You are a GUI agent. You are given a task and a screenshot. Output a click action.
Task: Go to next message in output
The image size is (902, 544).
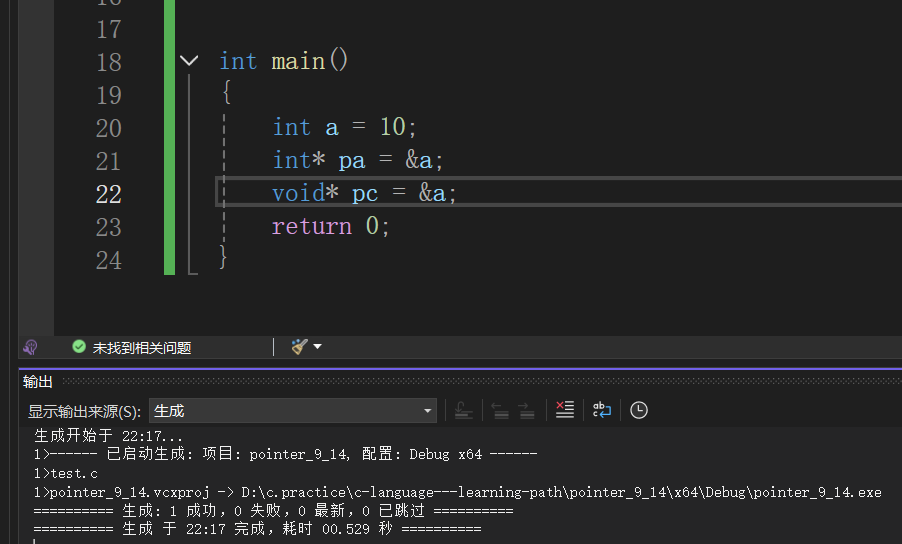[526, 411]
